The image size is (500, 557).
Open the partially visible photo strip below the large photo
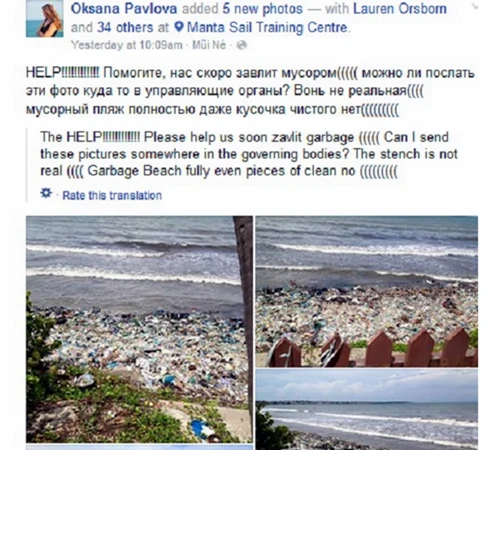point(139,447)
